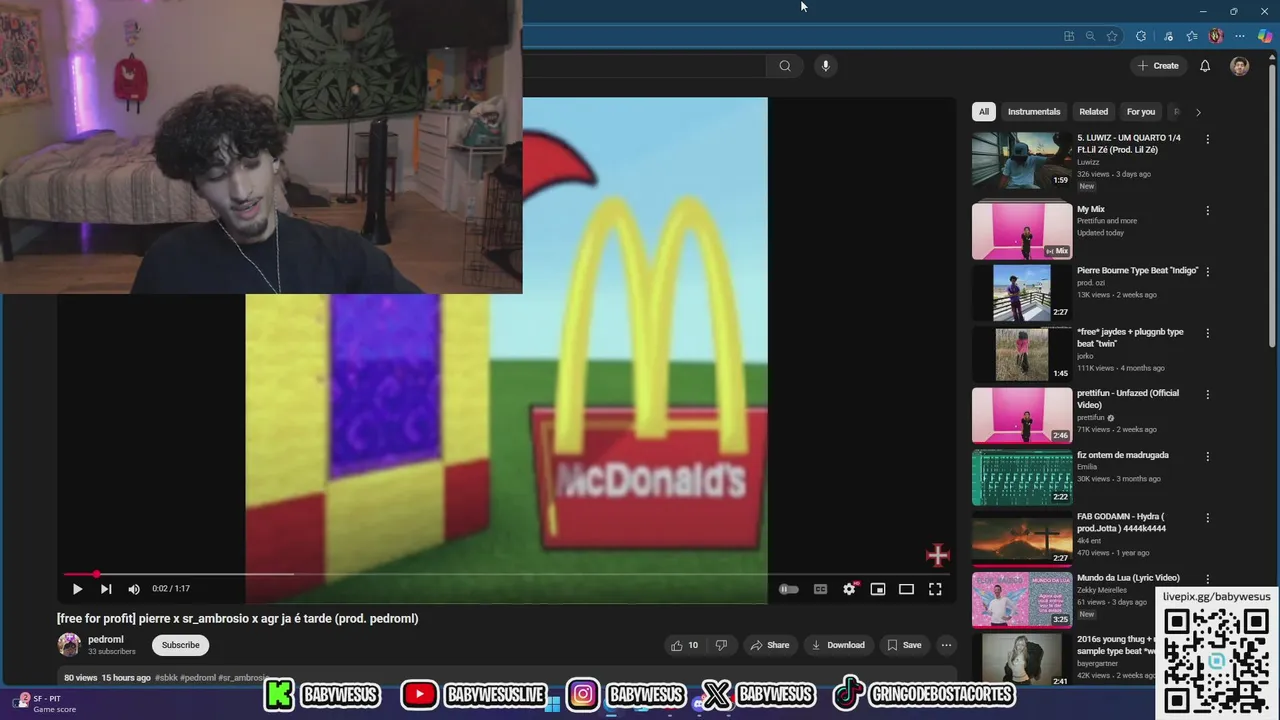Open options menu for LUWIZ video

[1208, 140]
